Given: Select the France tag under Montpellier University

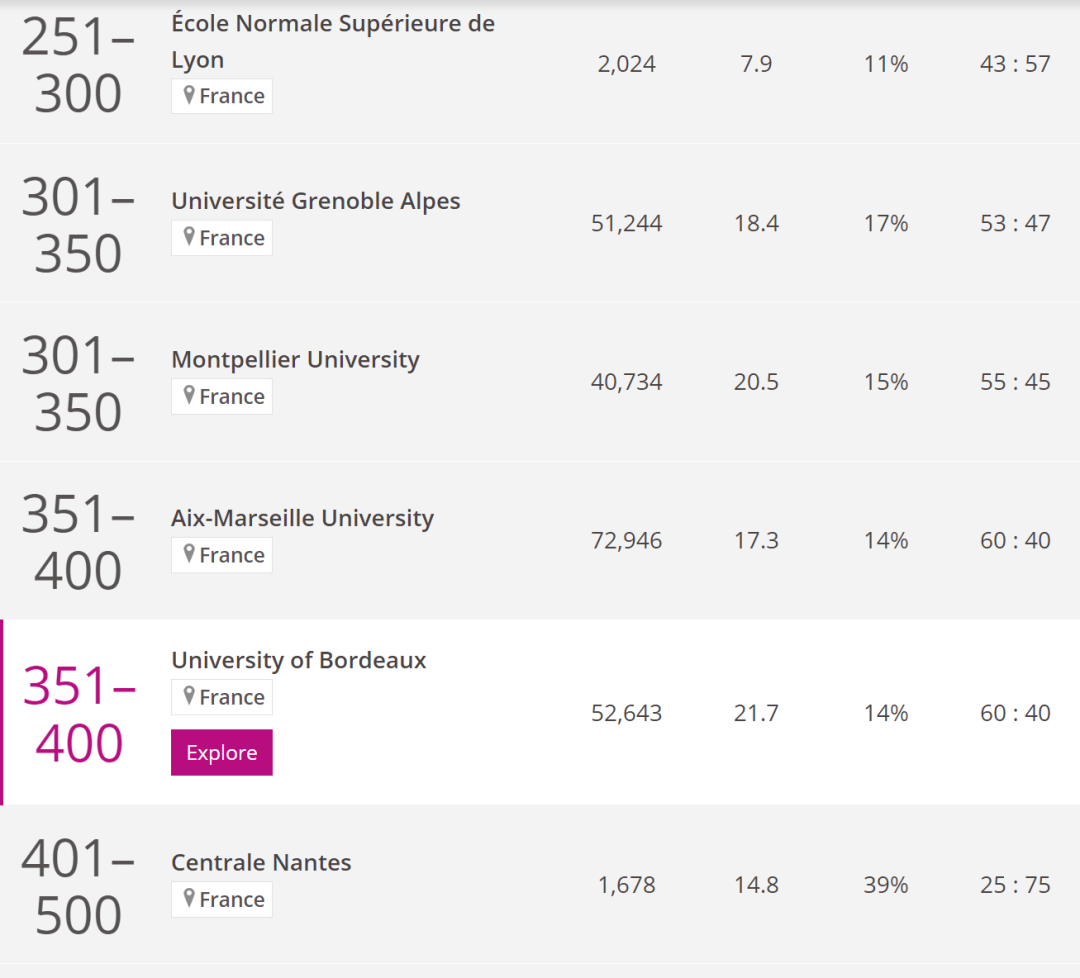Looking at the screenshot, I should pyautogui.click(x=222, y=397).
